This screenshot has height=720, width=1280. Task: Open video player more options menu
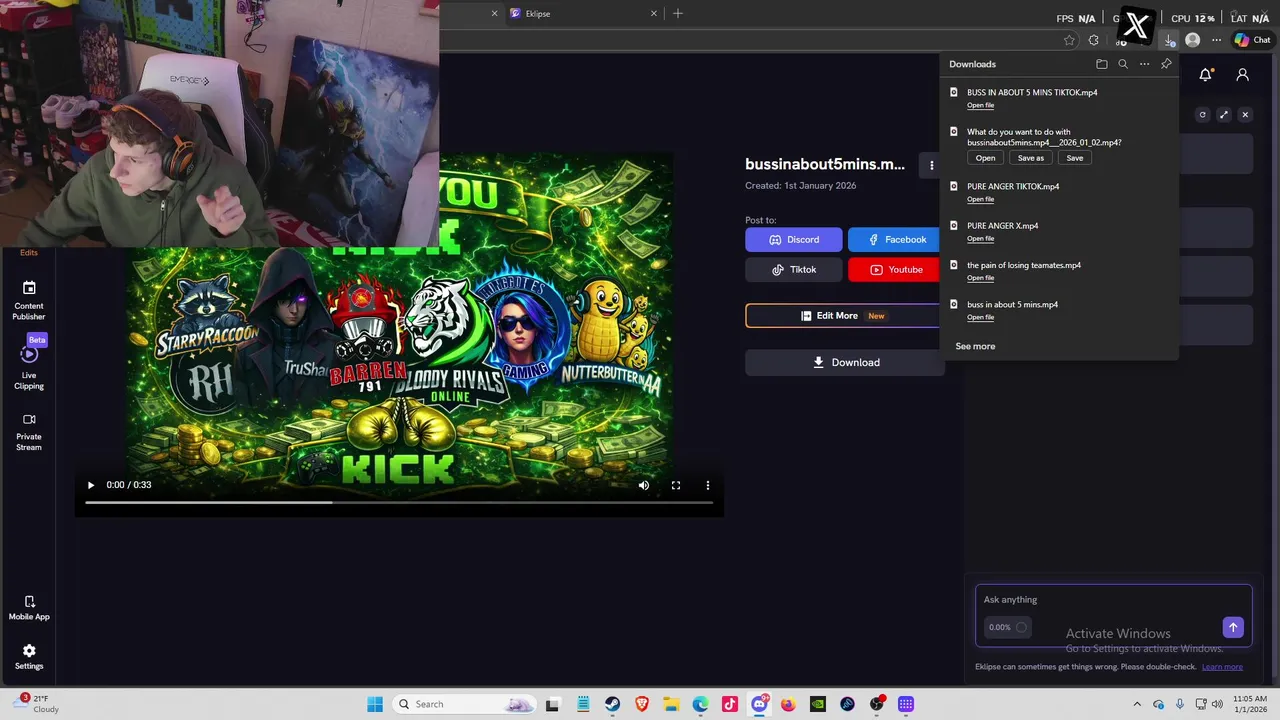click(708, 485)
